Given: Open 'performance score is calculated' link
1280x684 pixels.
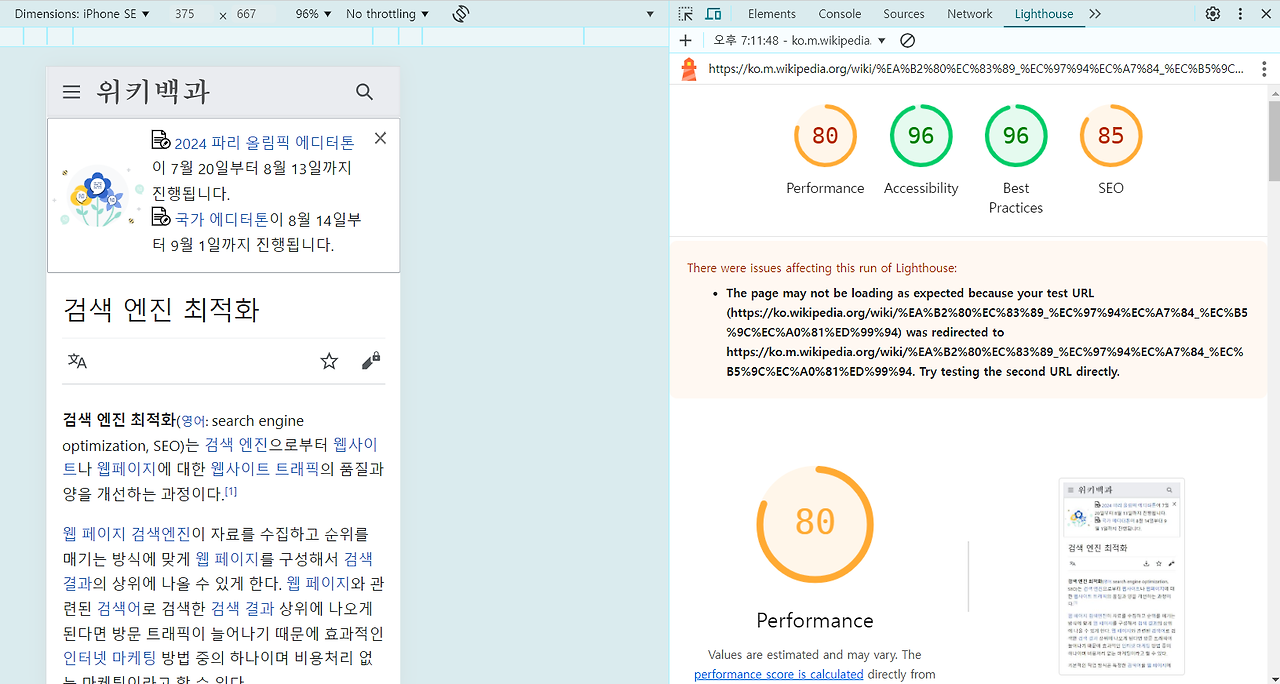Looking at the screenshot, I should click(x=779, y=674).
